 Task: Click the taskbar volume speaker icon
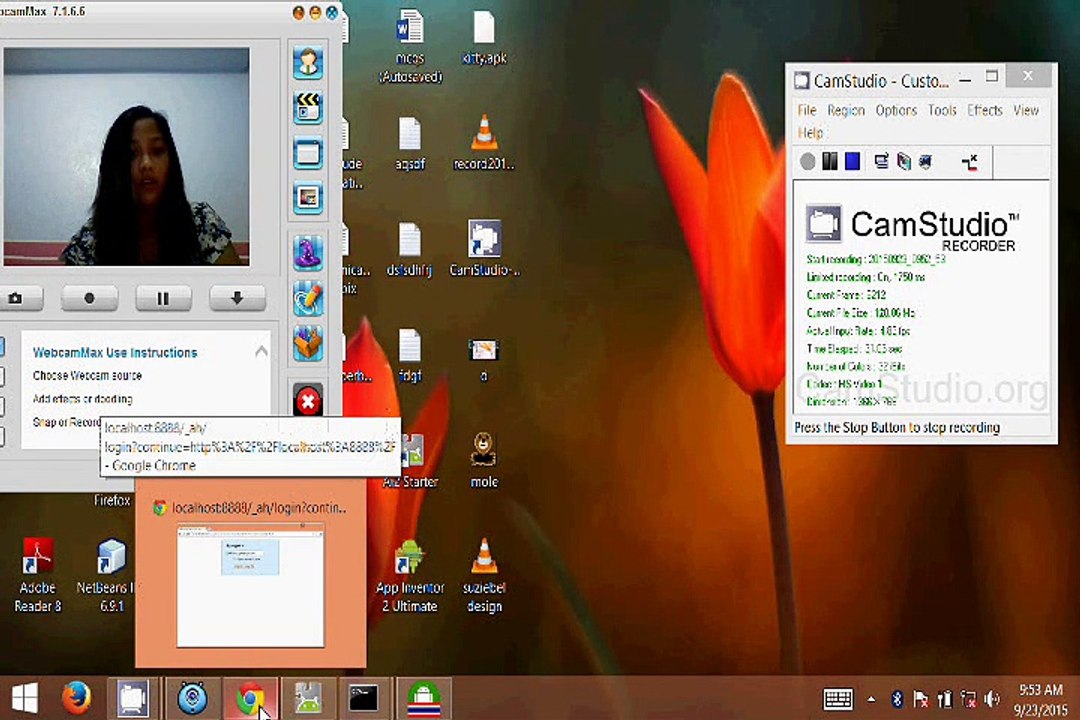[x=993, y=699]
